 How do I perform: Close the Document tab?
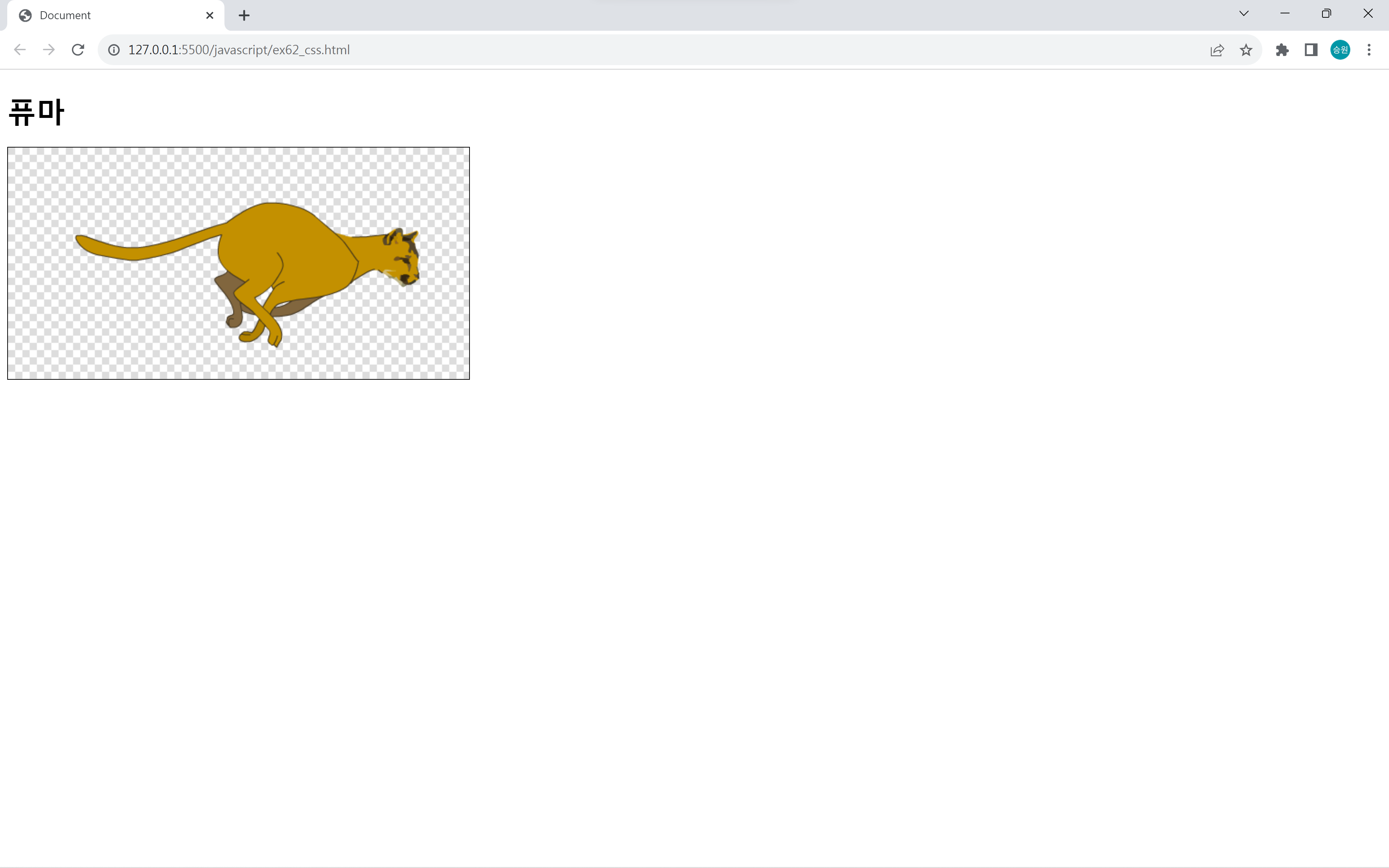(209, 16)
